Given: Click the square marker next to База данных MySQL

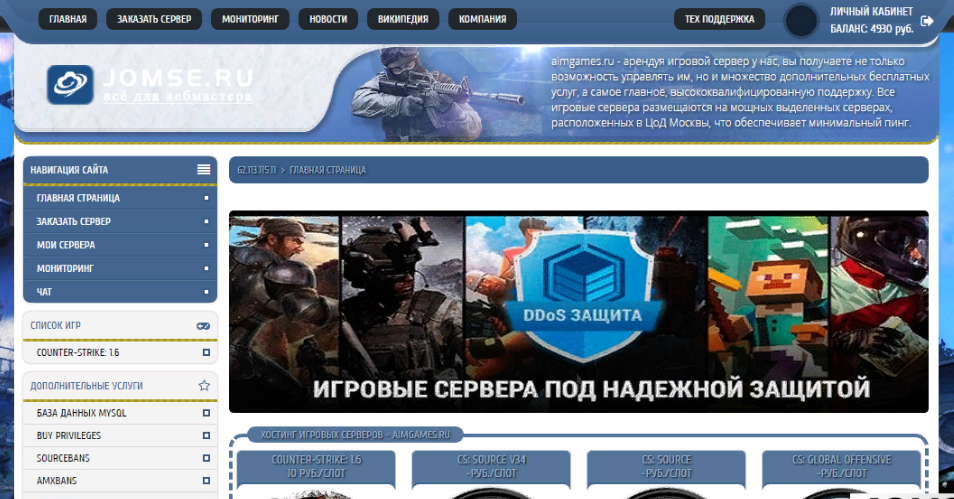Looking at the screenshot, I should click(x=206, y=413).
